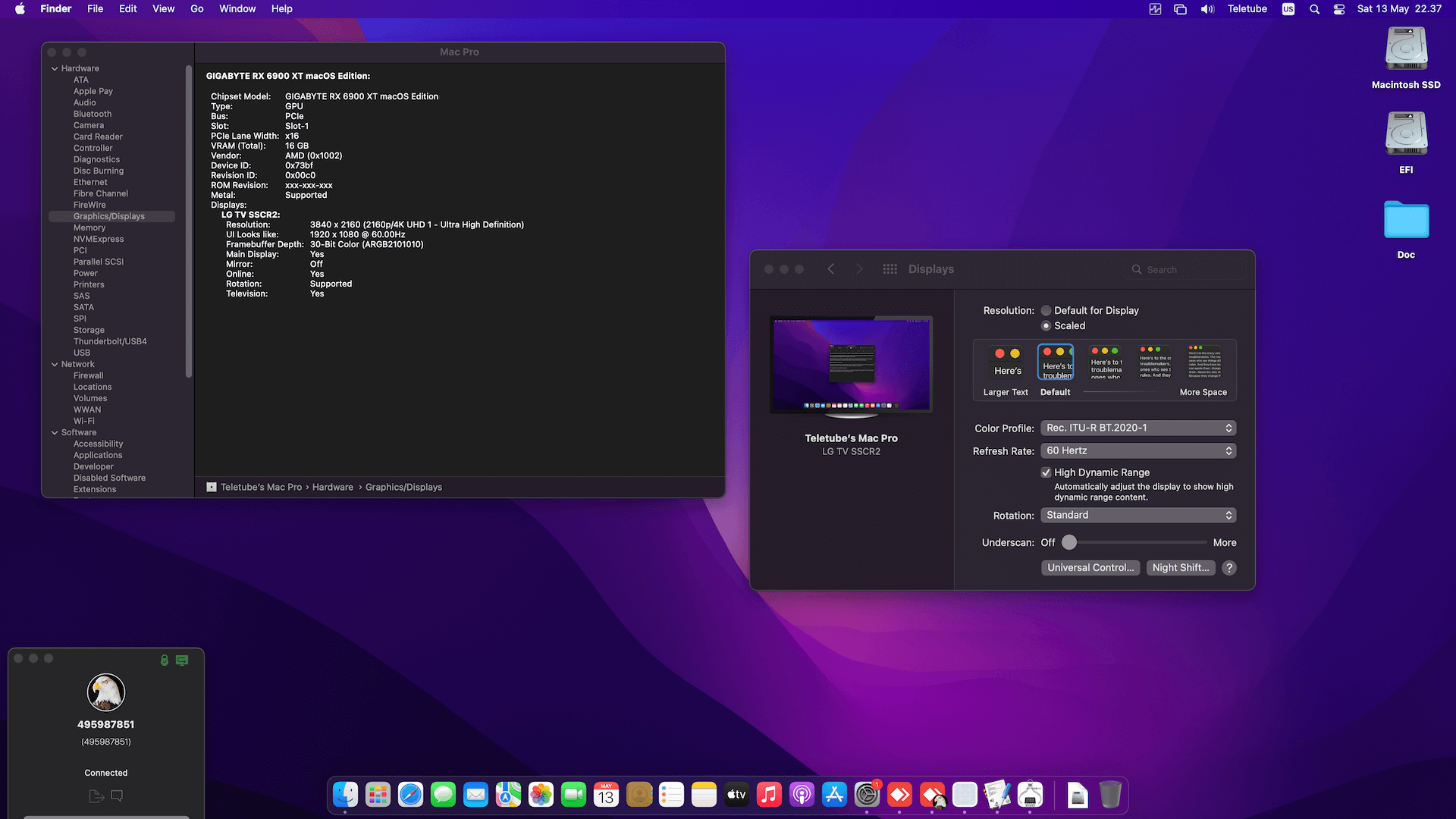Image resolution: width=1456 pixels, height=819 pixels.
Task: Collapse the Hardware section in sidebar
Action: tap(55, 69)
